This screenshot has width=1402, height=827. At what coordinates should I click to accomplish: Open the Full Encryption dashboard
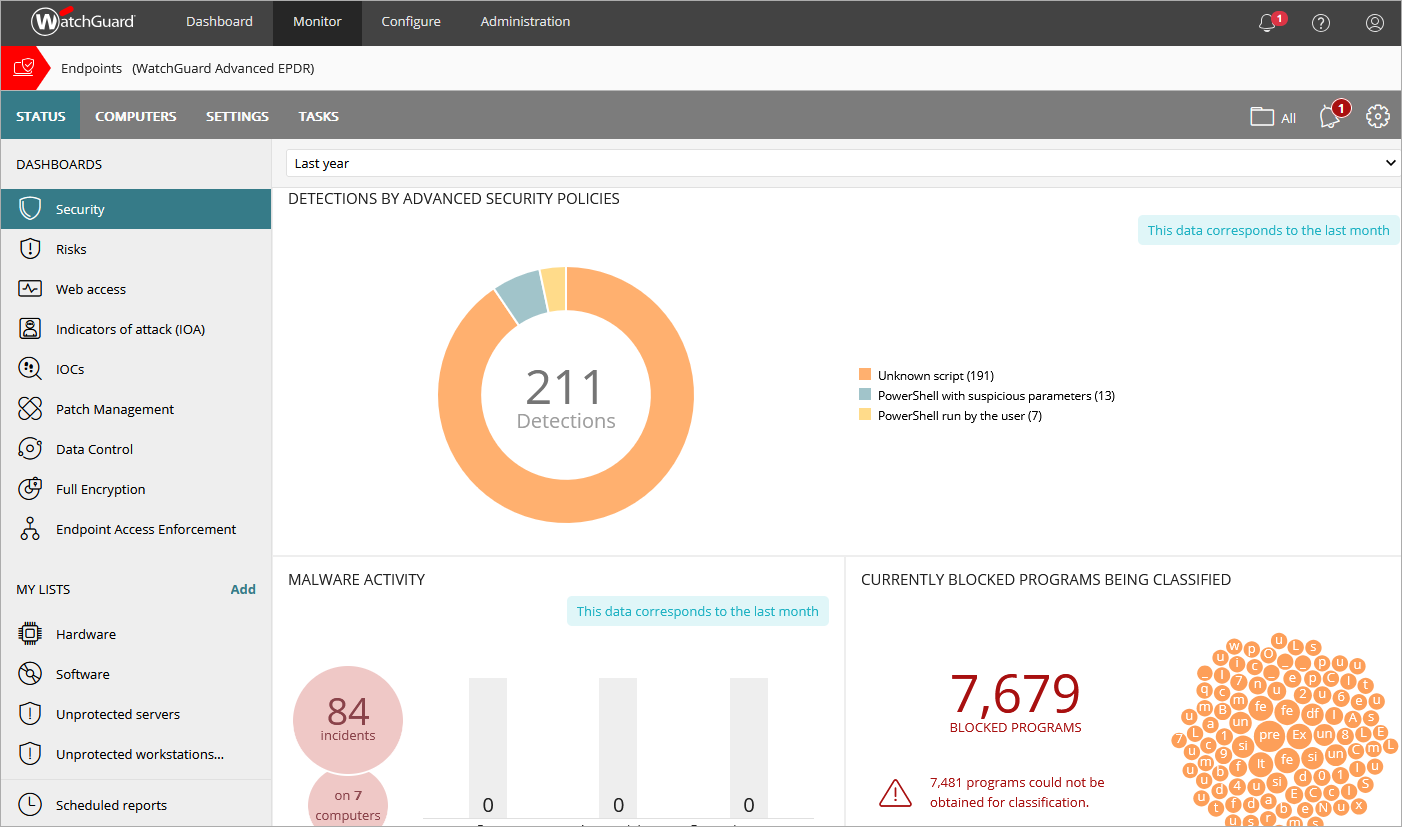100,489
